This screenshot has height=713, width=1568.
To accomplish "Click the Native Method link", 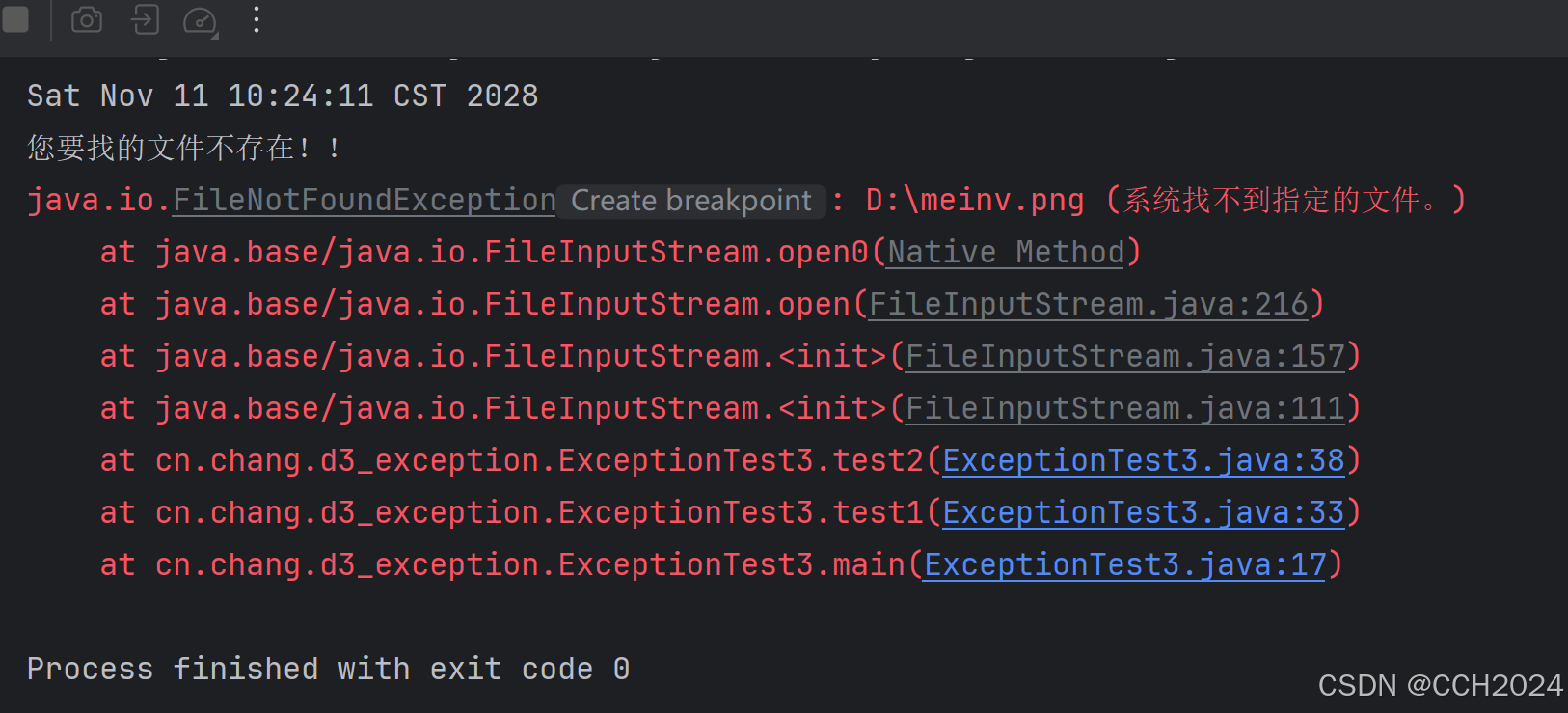I will tap(1004, 251).
